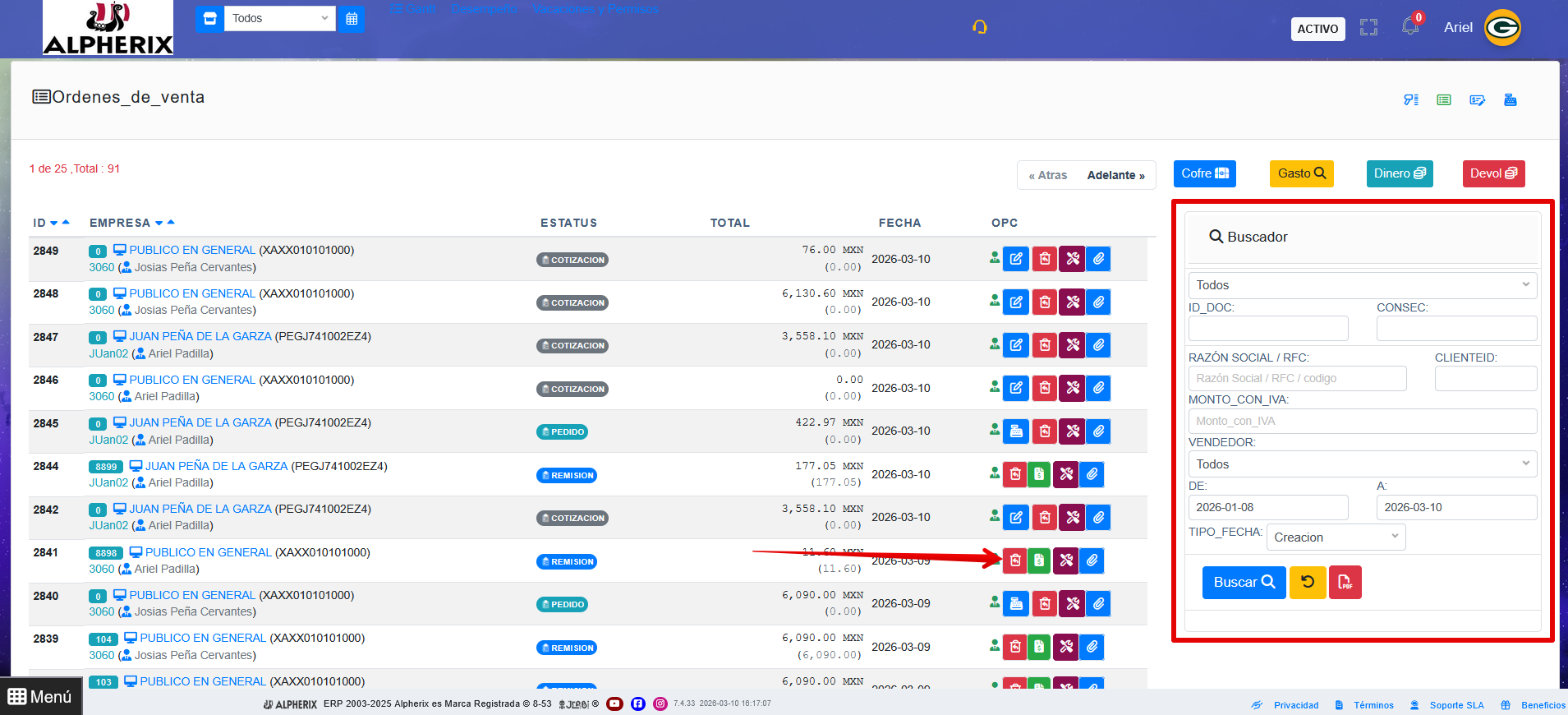Go to next page with Adelante
Viewport: 1568px width, 715px height.
coord(1115,175)
